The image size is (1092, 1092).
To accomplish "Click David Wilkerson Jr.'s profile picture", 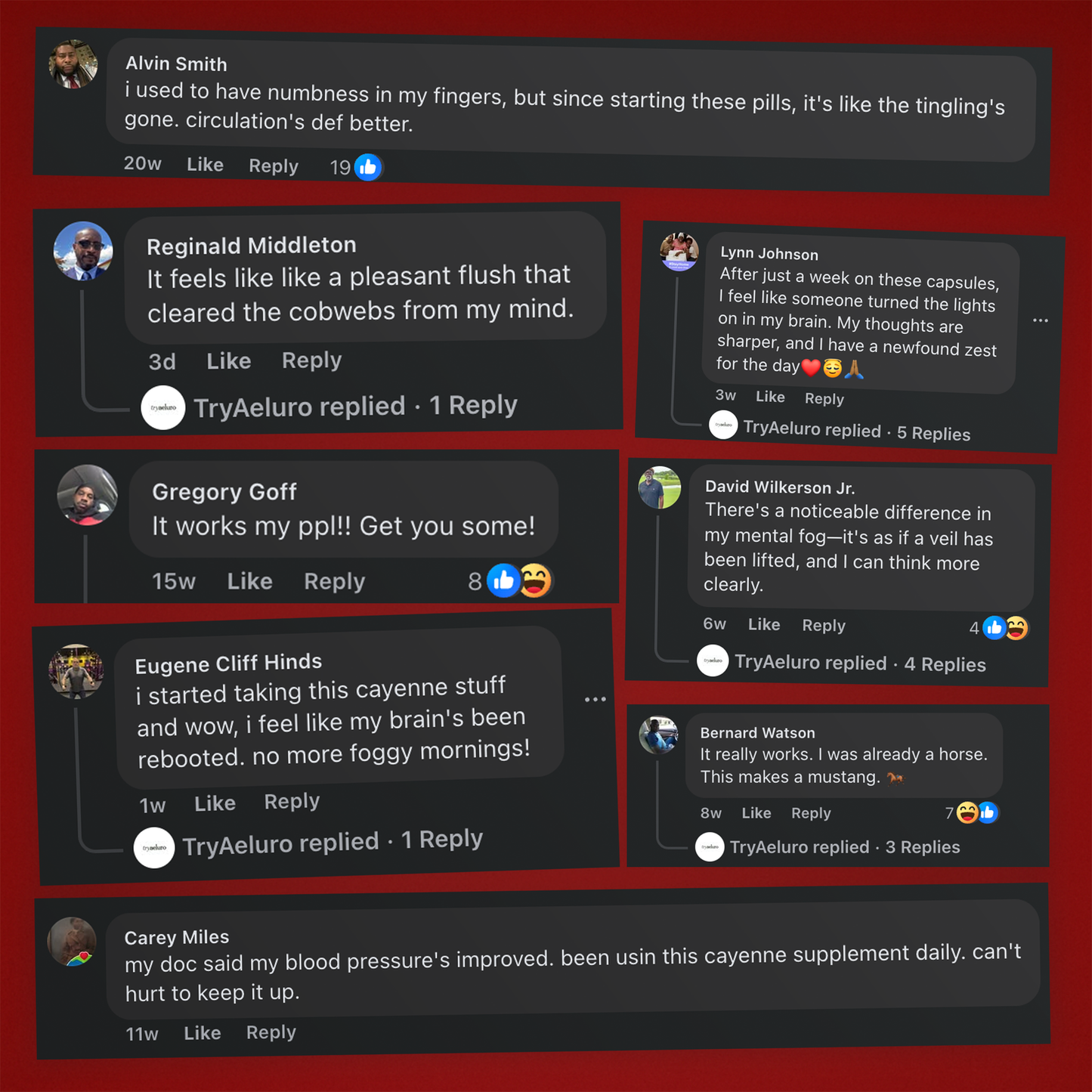I will tap(660, 487).
